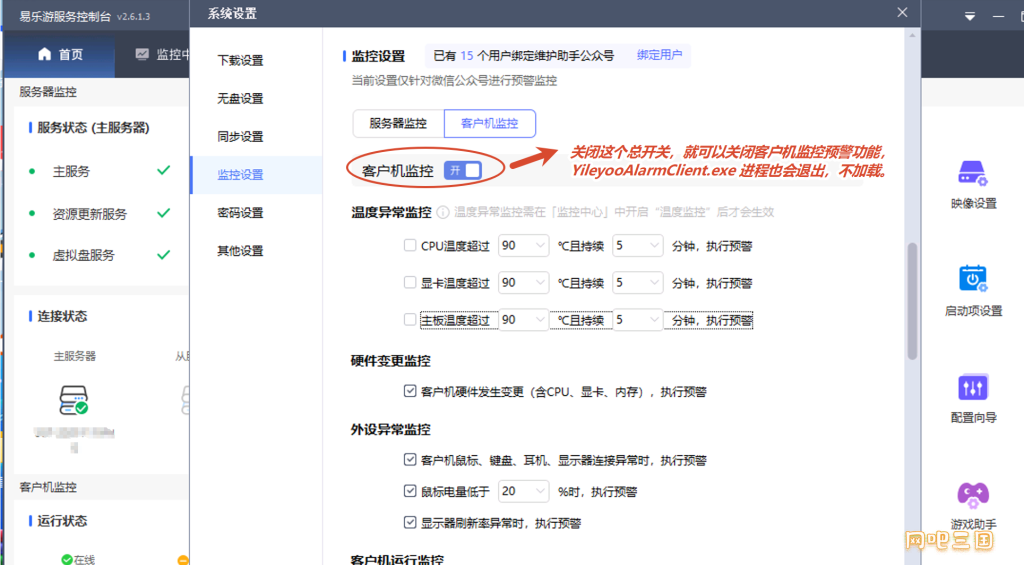Image resolution: width=1024 pixels, height=565 pixels.
Task: Click green checkmark next to 资源更新服务
Action: (163, 213)
